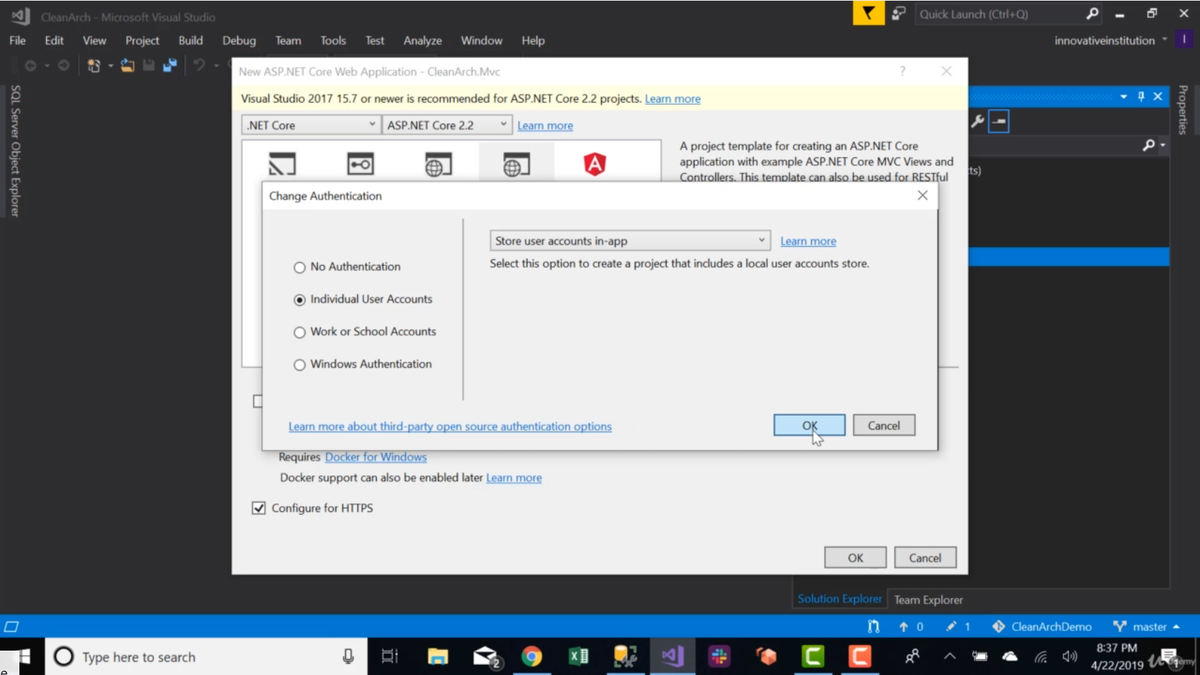The width and height of the screenshot is (1200, 675).
Task: Open the Tools menu
Action: click(x=333, y=41)
